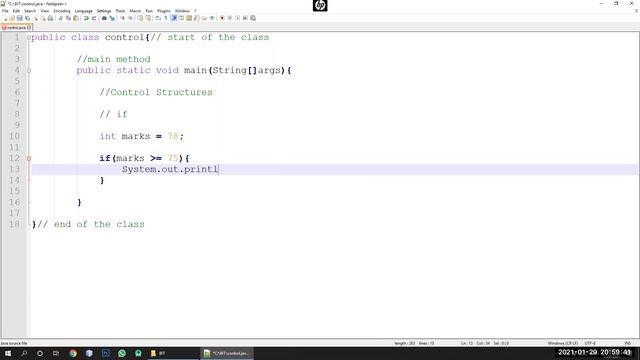
Task: Click UTF-8 encoding in status bar
Action: (590, 343)
